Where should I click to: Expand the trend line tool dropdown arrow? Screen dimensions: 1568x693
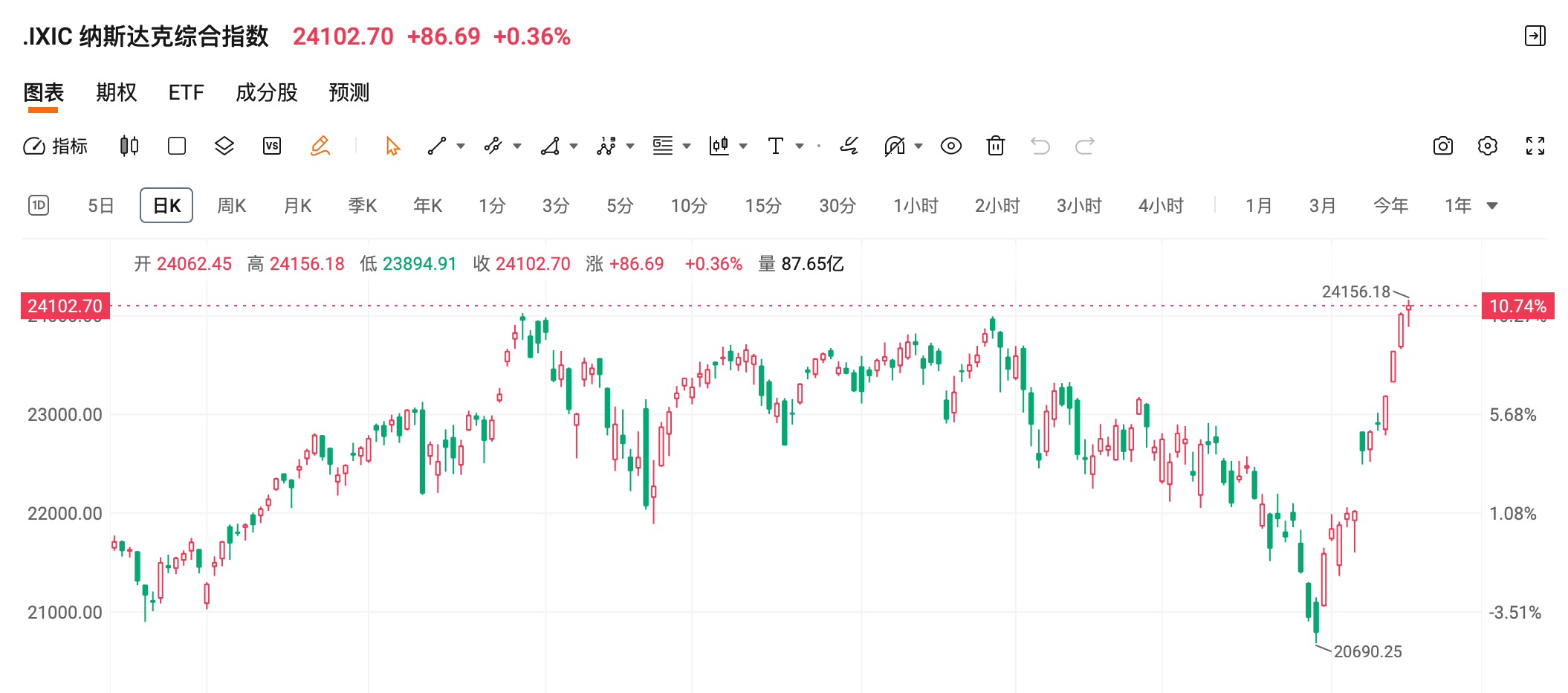click(461, 146)
